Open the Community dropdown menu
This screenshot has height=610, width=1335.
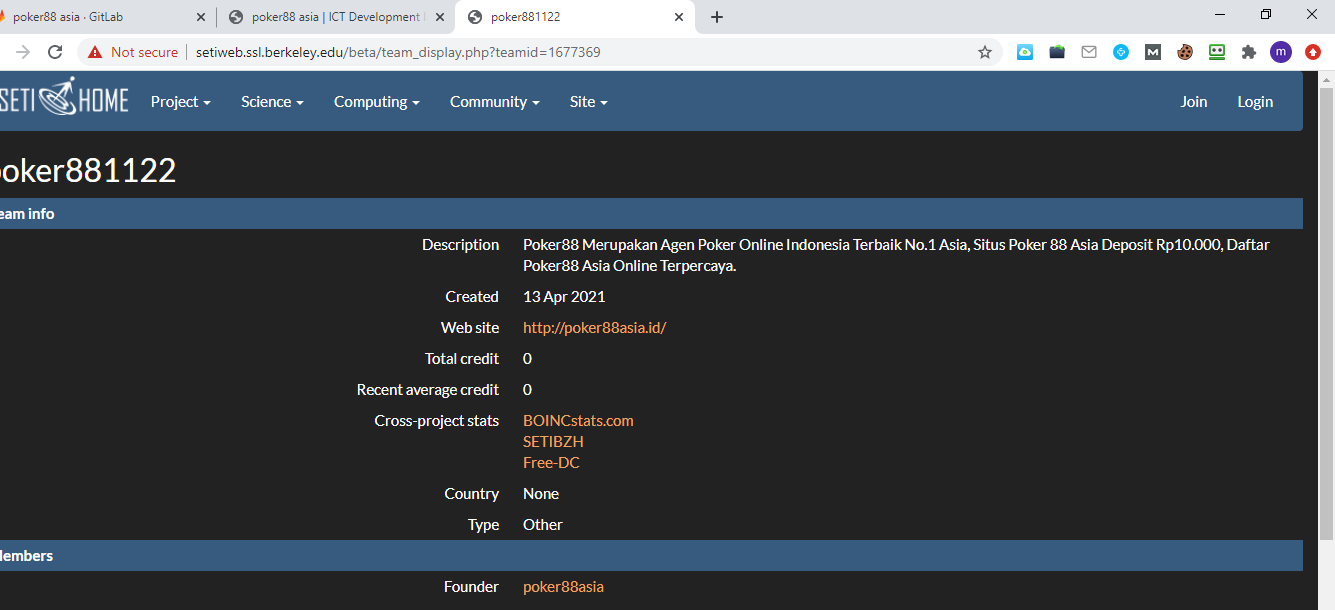pyautogui.click(x=494, y=102)
